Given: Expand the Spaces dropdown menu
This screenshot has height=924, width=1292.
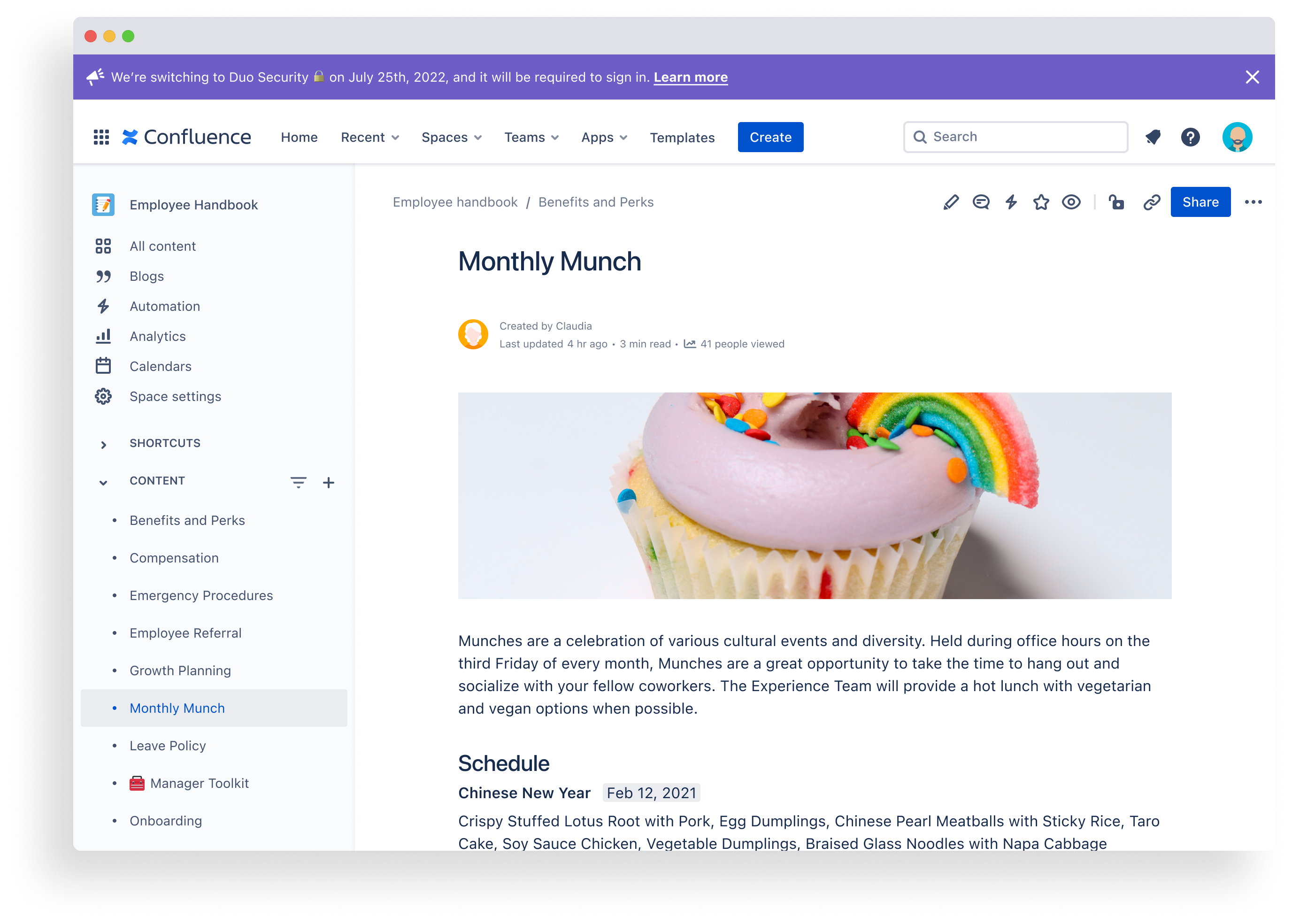Looking at the screenshot, I should 452,137.
